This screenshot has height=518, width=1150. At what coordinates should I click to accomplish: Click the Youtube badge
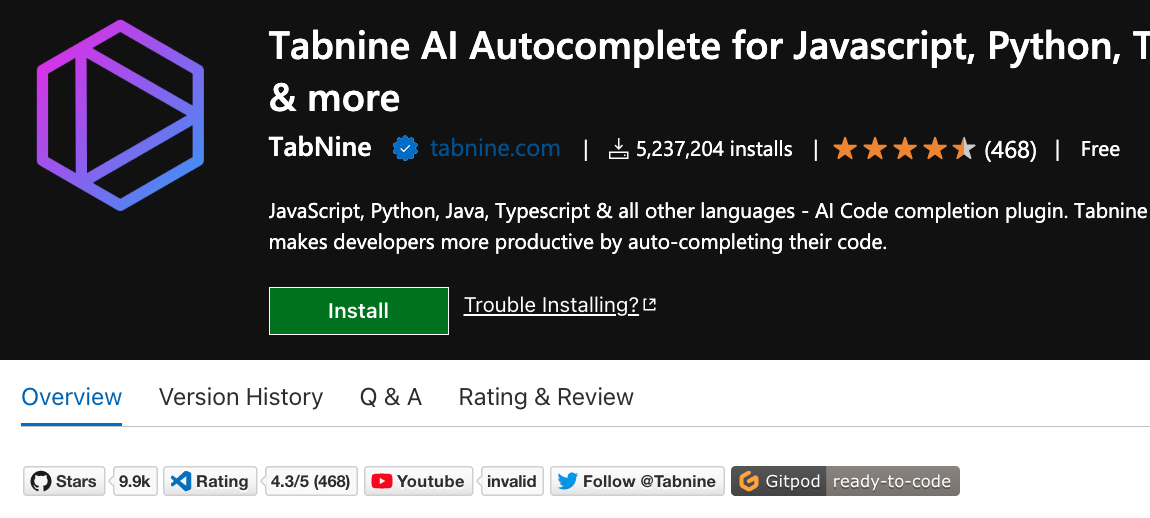coord(418,481)
